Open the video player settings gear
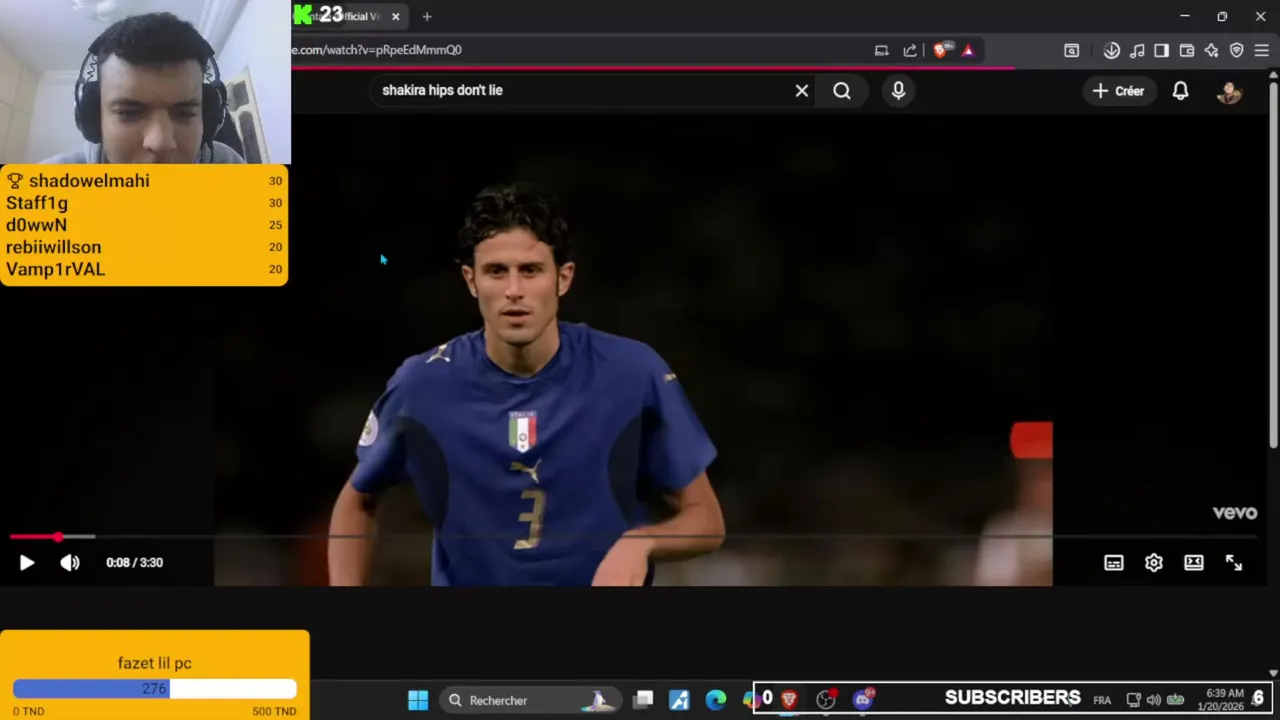This screenshot has width=1280, height=720. 1154,563
